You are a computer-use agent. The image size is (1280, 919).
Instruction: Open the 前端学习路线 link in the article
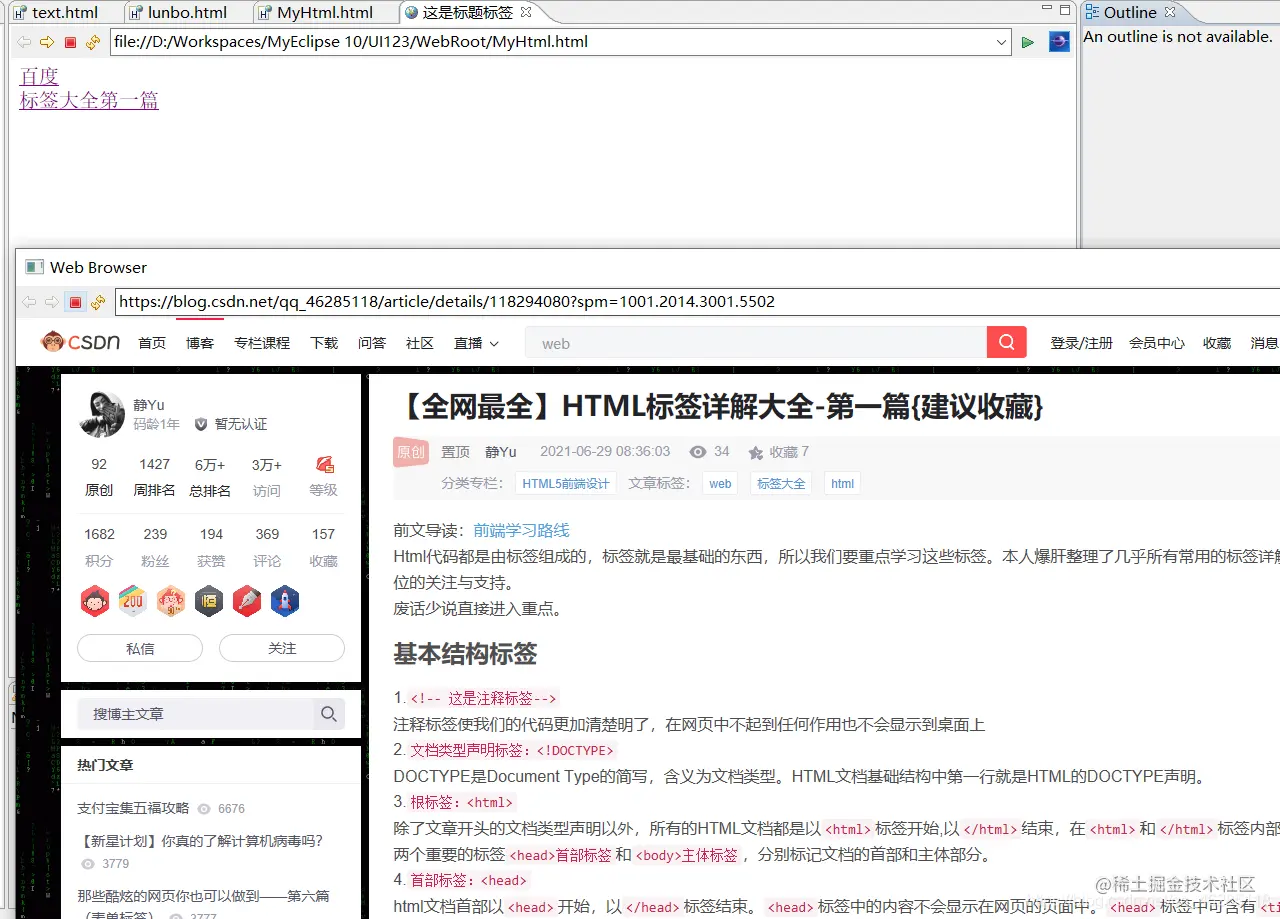point(520,530)
